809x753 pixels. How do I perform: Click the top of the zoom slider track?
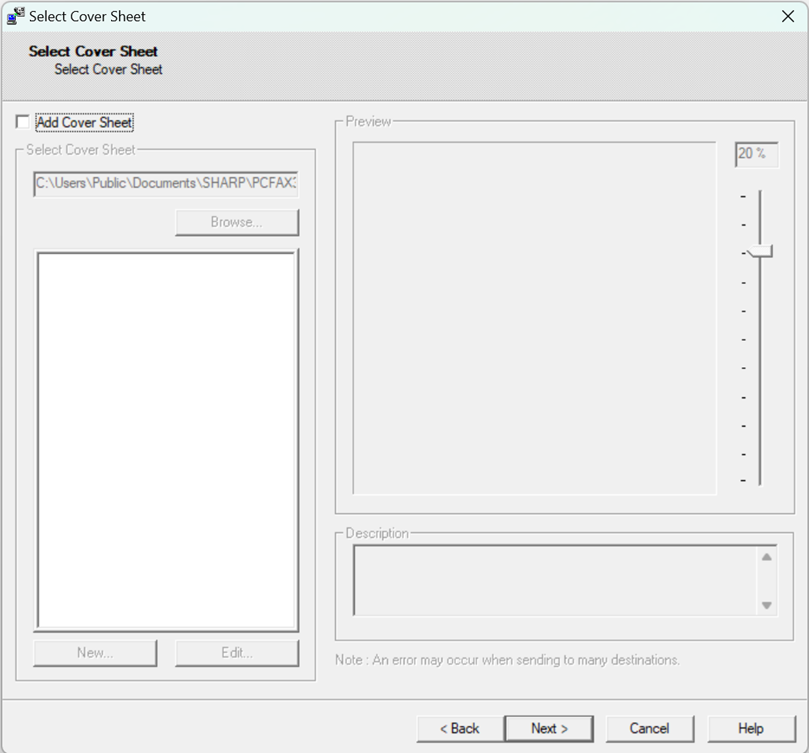760,196
